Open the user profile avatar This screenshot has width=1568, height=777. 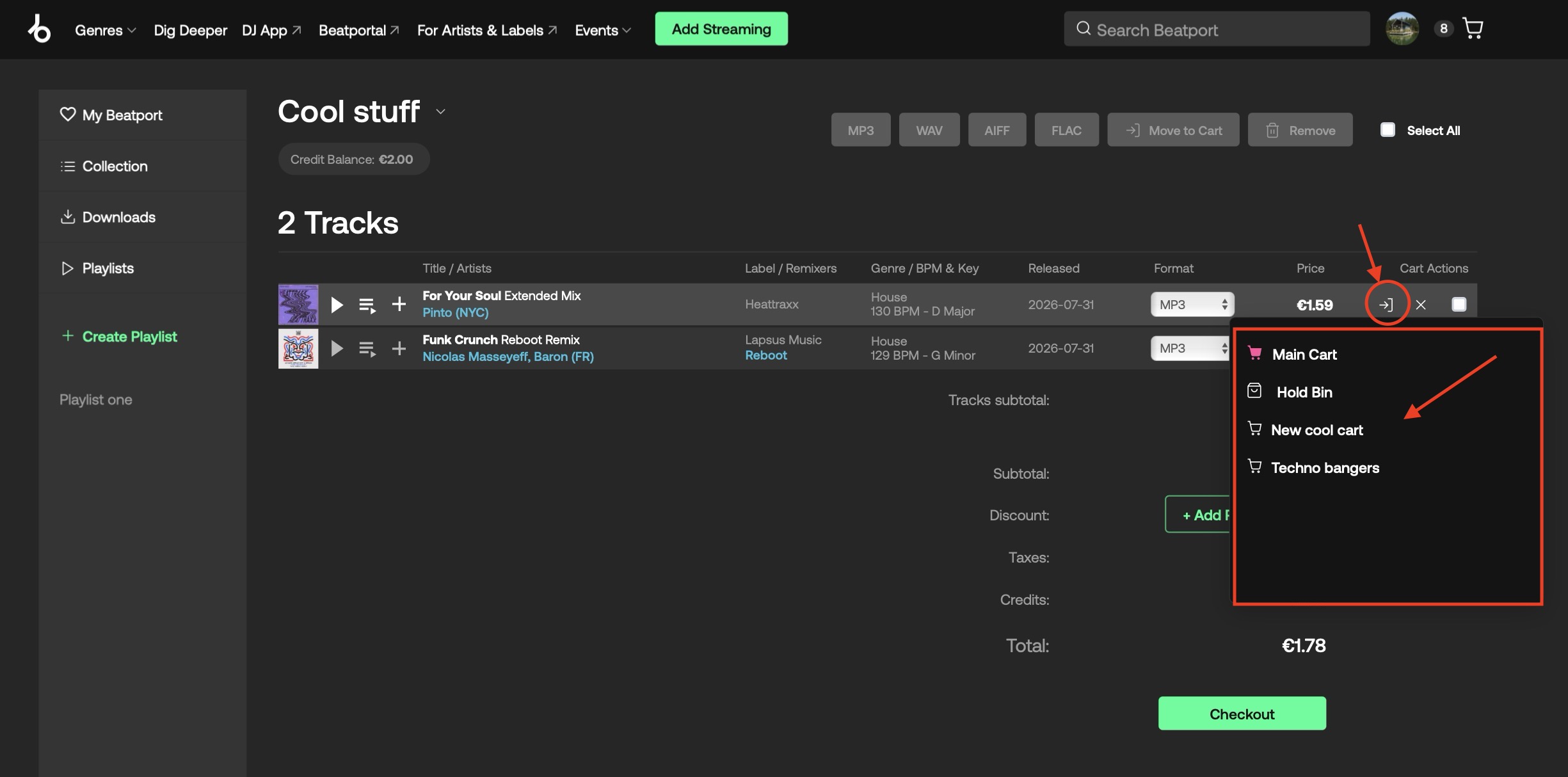point(1402,29)
